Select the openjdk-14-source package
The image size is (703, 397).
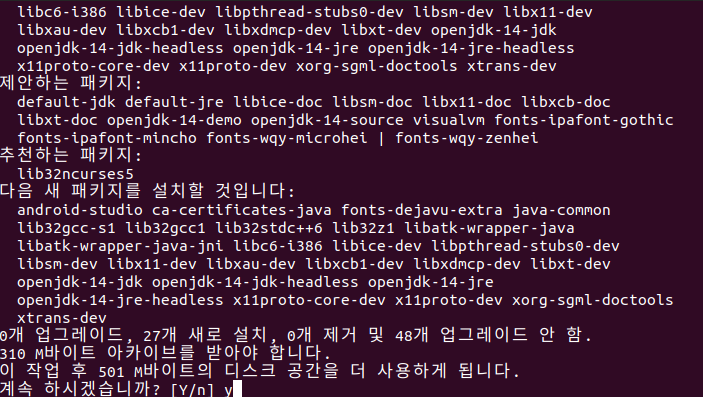327,120
